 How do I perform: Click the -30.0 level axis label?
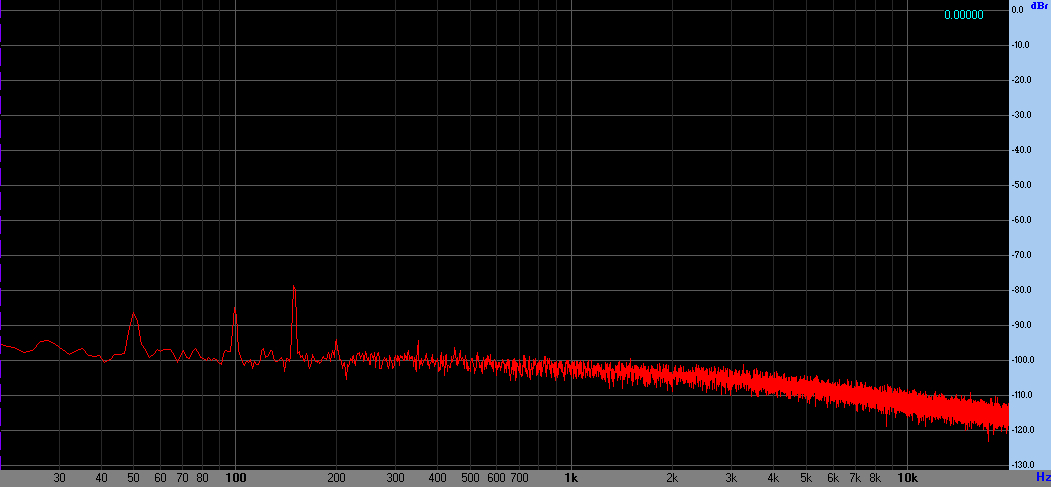[1019, 115]
